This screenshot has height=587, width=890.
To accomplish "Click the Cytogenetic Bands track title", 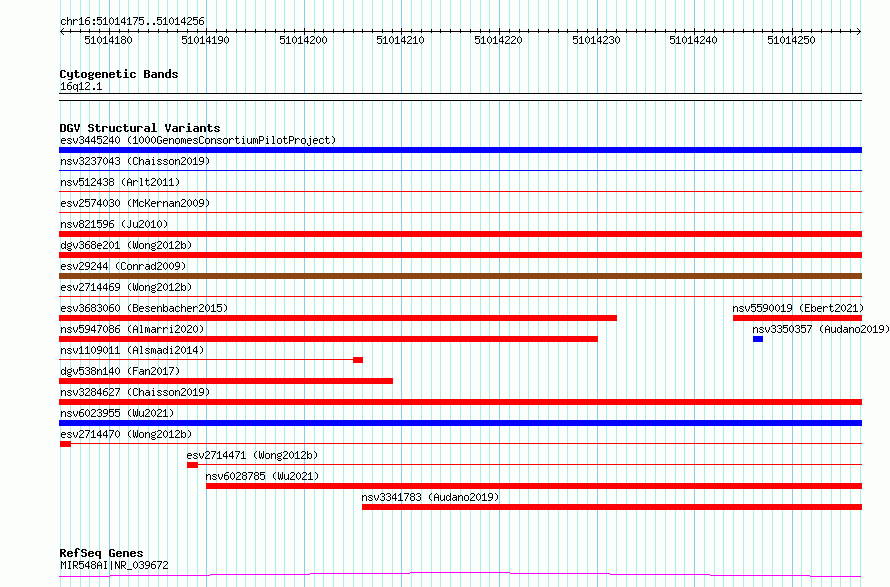I will (x=119, y=74).
